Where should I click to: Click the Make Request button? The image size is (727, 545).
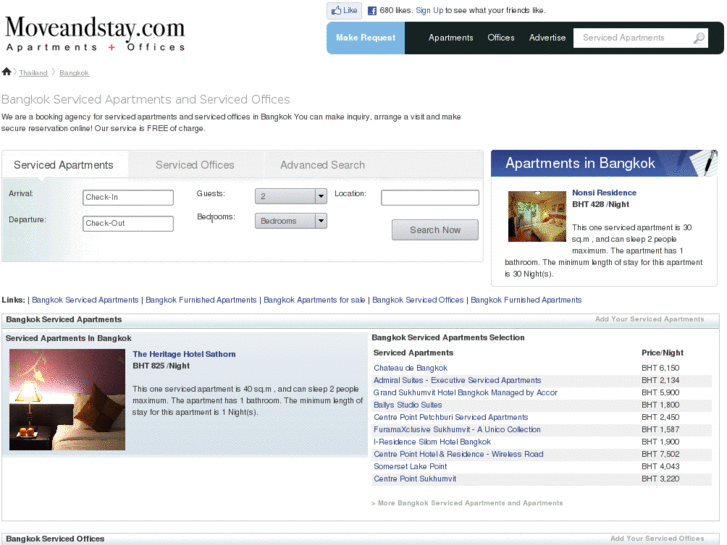366,38
